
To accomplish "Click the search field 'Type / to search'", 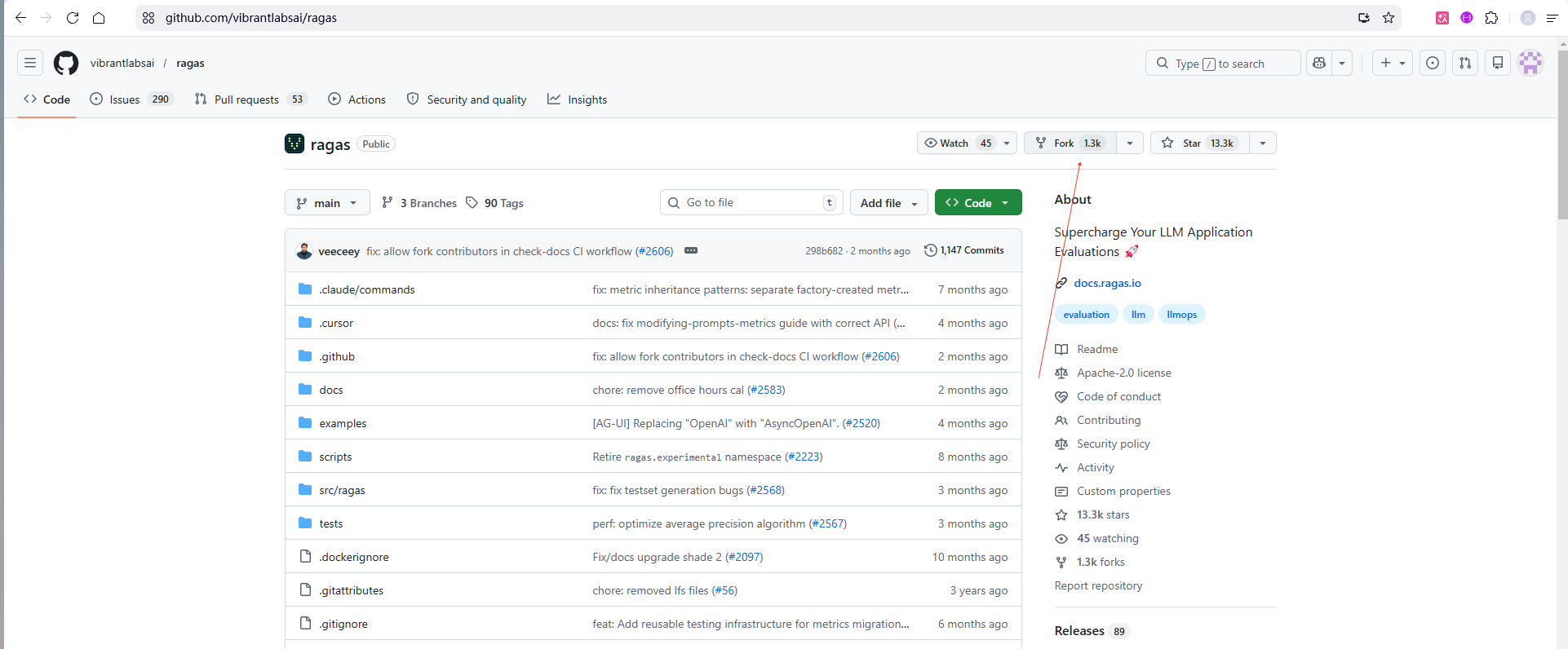I will coord(1223,63).
